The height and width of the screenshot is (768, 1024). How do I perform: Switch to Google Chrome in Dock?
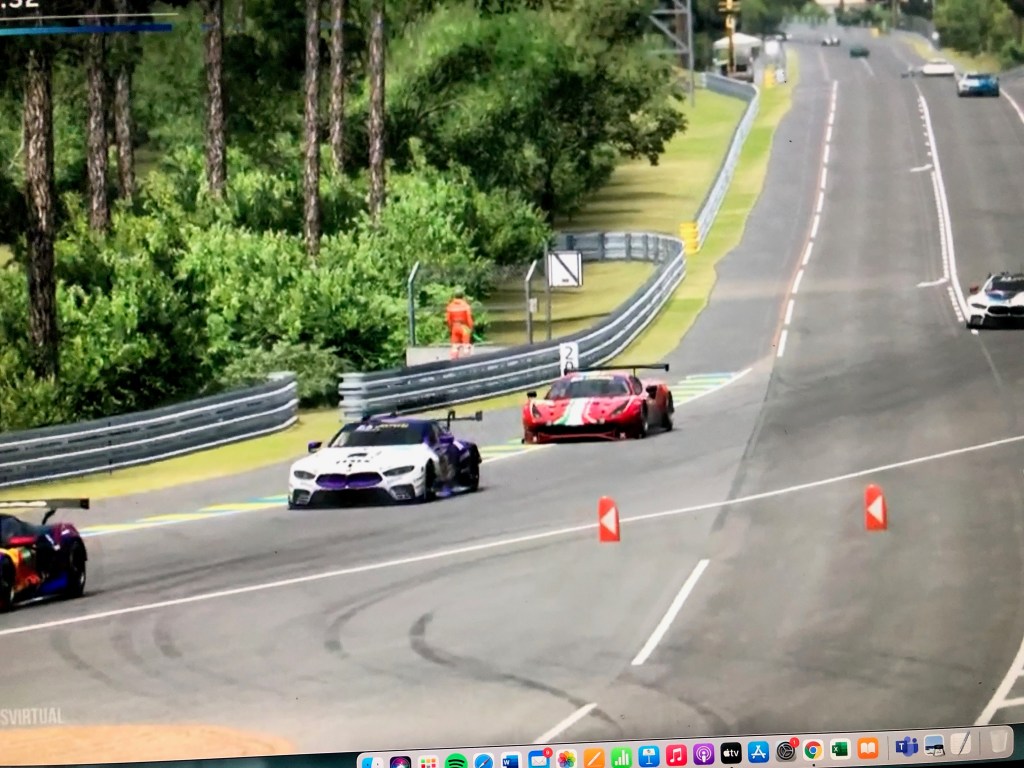813,749
